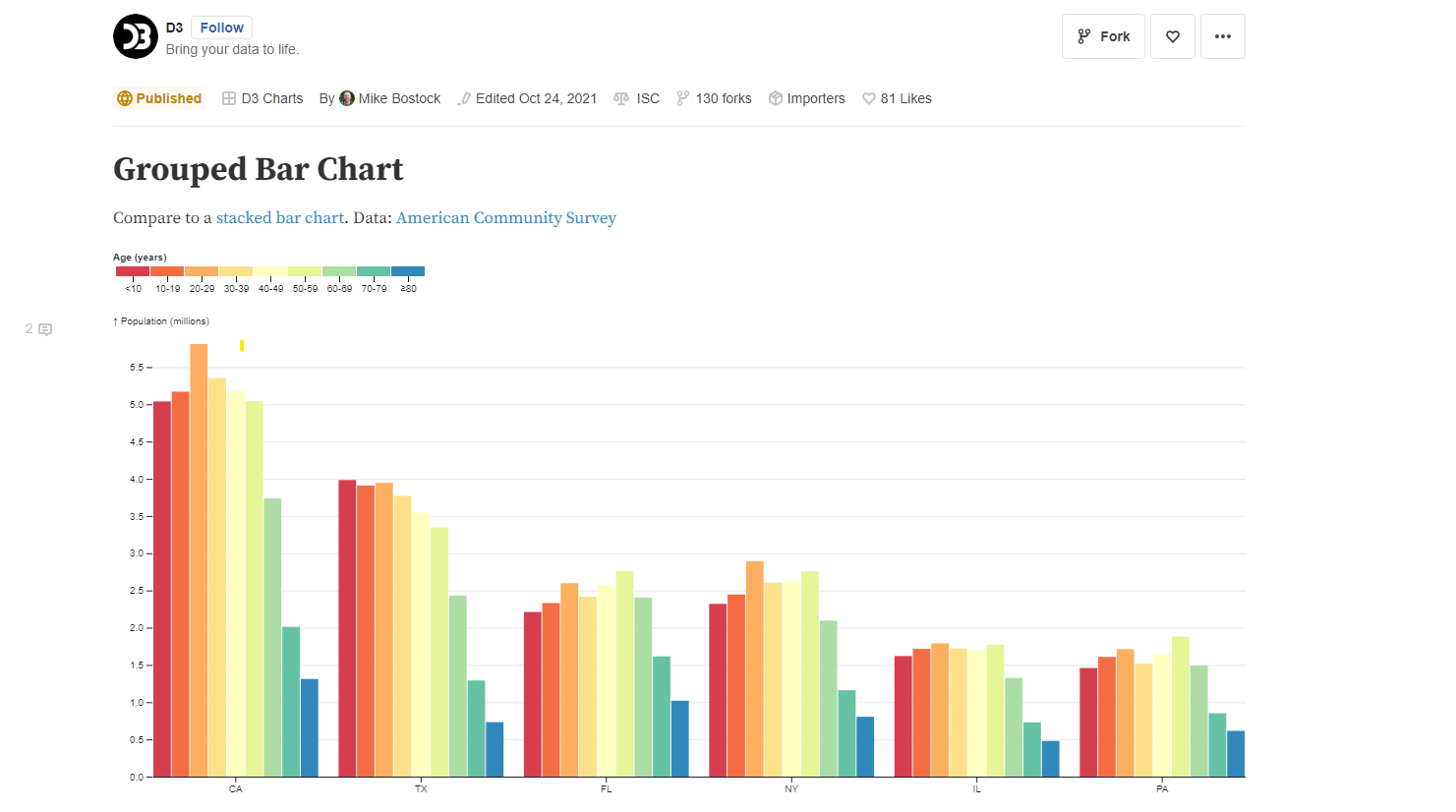
Task: Open the D3 Charts collection
Action: tap(262, 98)
